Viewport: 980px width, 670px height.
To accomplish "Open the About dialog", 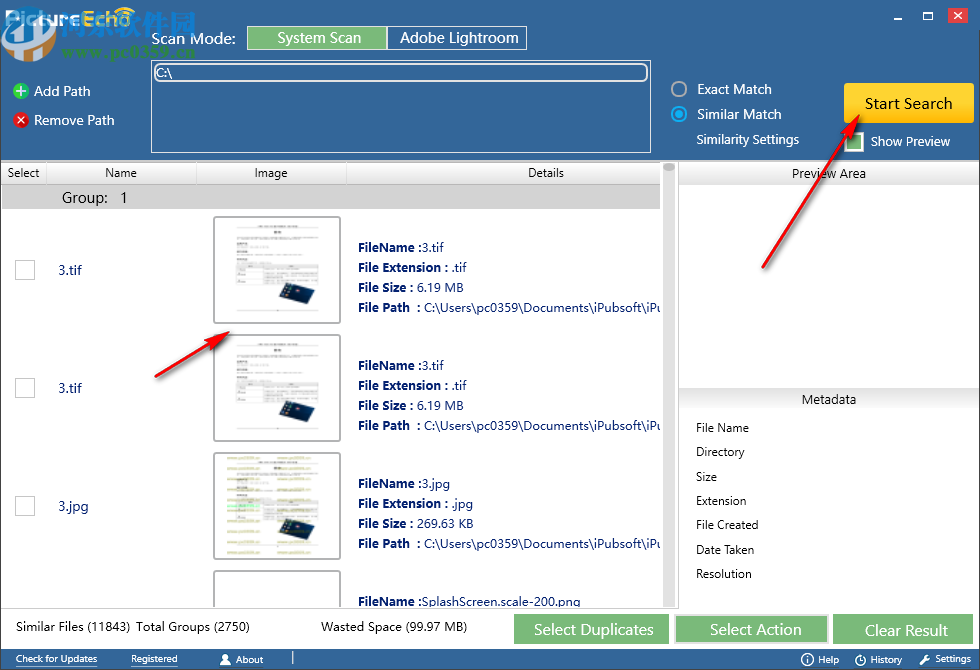I will pyautogui.click(x=242, y=659).
